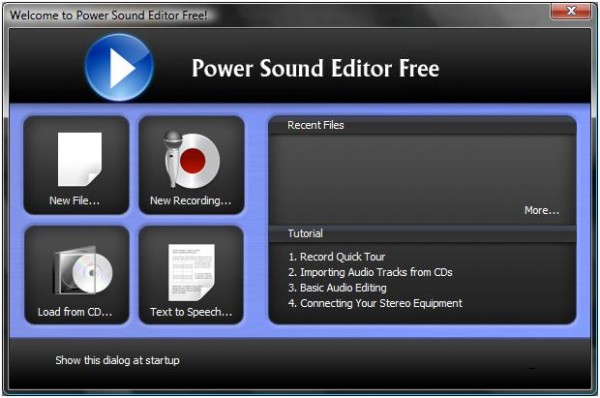This screenshot has width=600, height=398.
Task: Click the Tutorial section header
Action: 305,233
